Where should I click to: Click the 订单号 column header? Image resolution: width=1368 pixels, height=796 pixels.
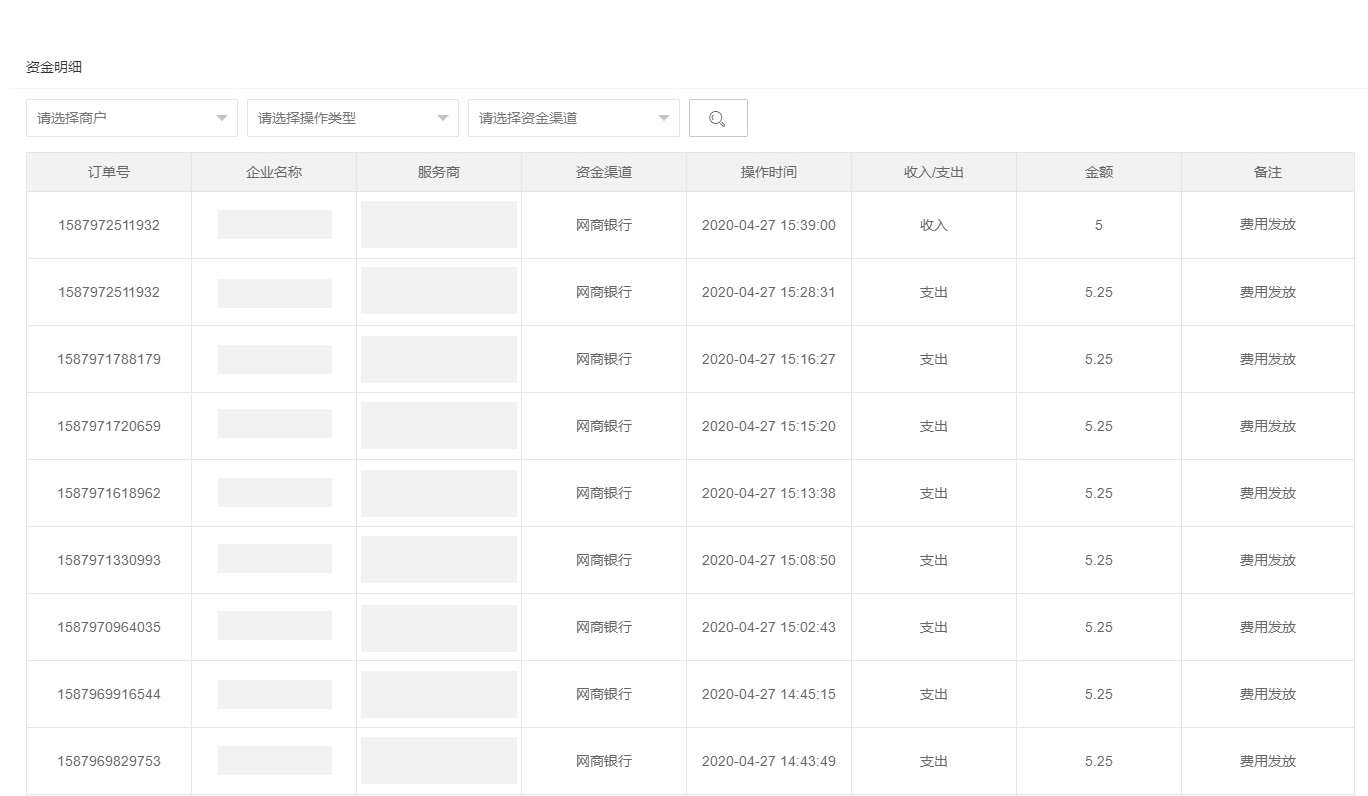[x=109, y=172]
